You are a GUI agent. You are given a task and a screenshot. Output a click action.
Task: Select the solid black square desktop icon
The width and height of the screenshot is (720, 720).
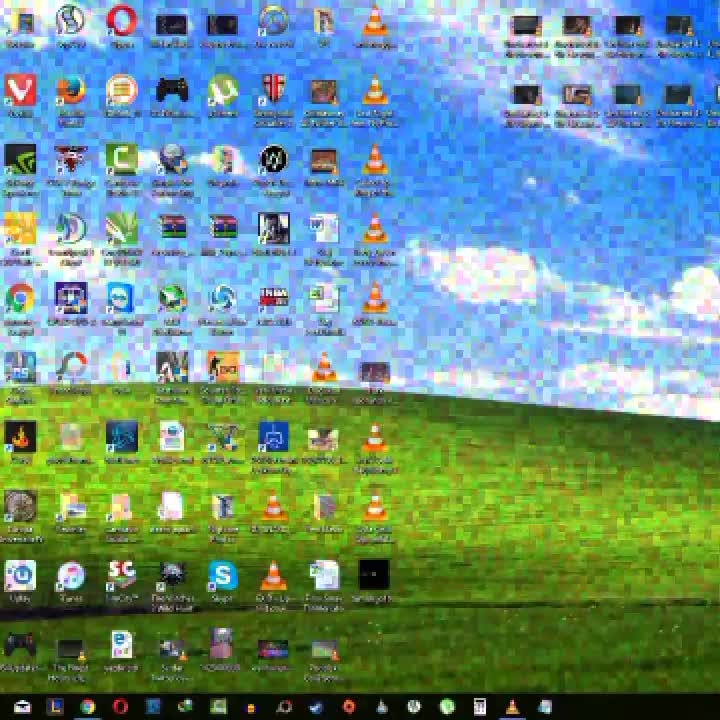[374, 574]
